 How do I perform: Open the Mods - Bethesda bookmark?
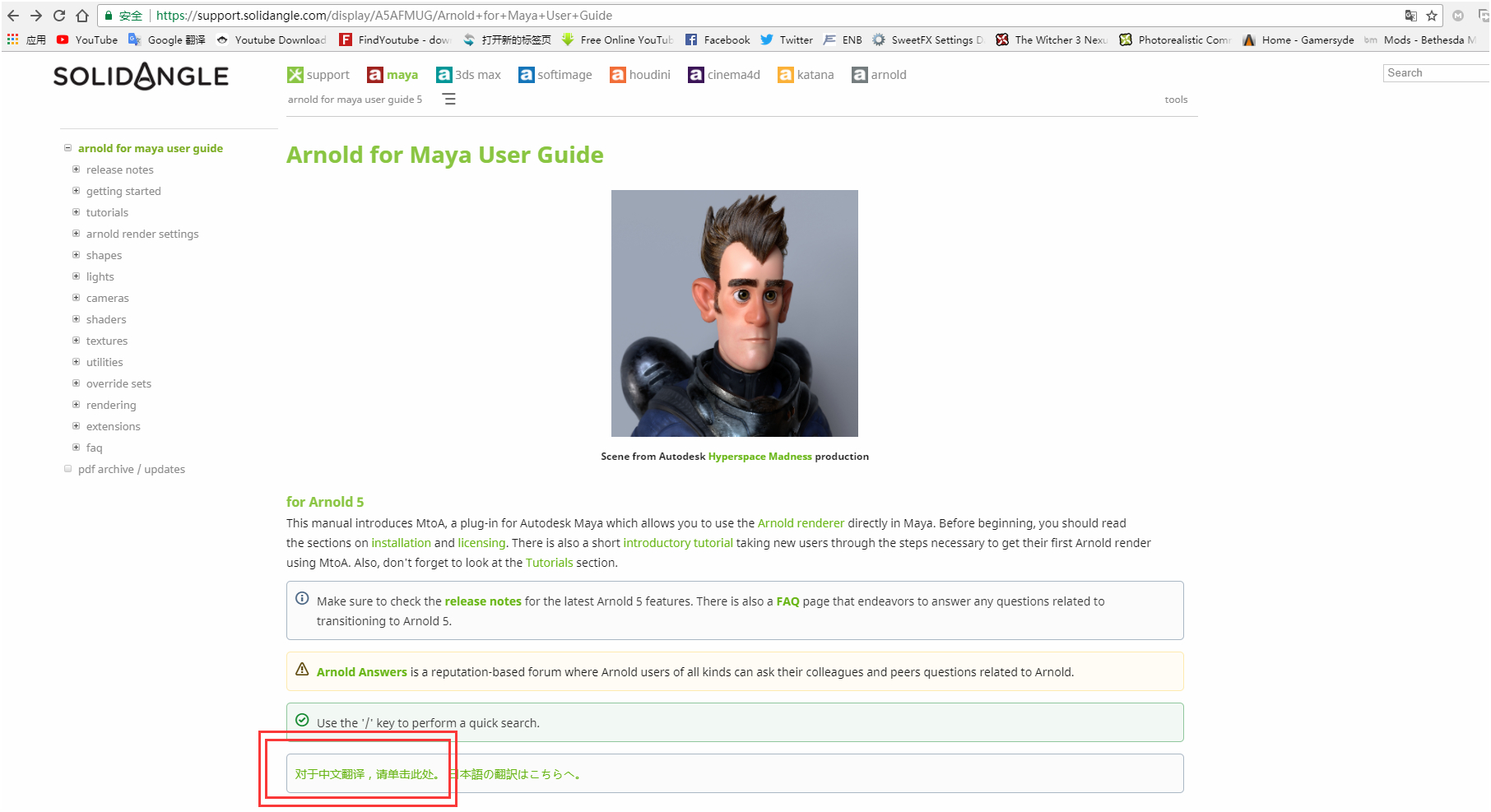pos(1420,39)
